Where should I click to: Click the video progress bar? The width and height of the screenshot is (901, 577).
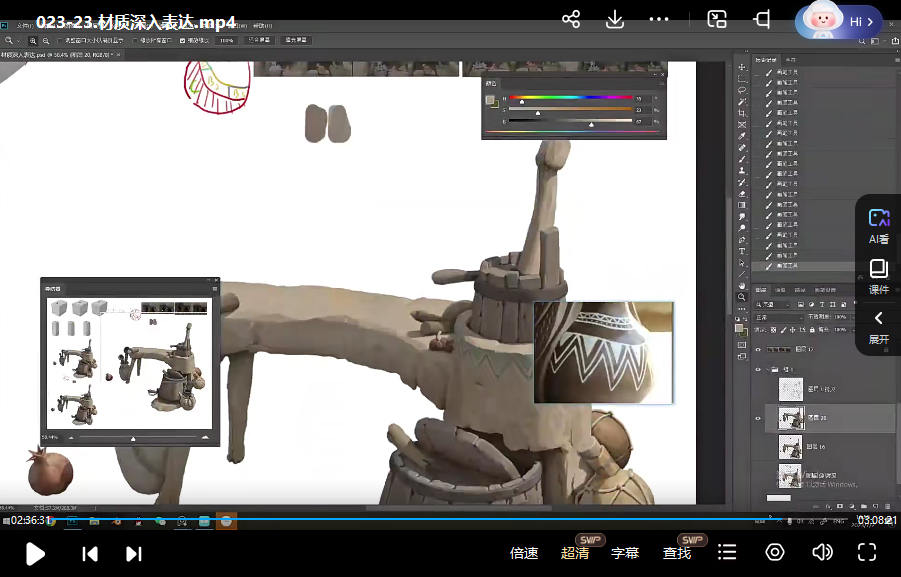450,520
